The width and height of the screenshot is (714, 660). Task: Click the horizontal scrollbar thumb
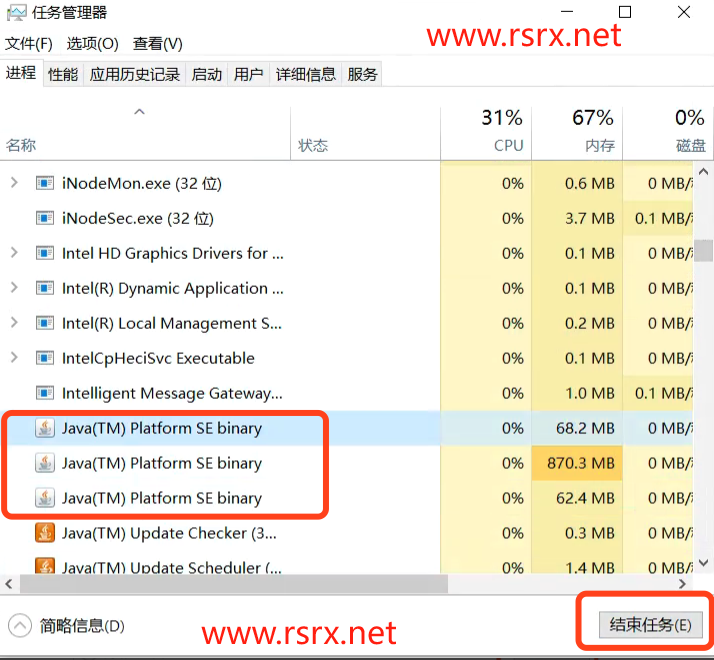pos(234,583)
